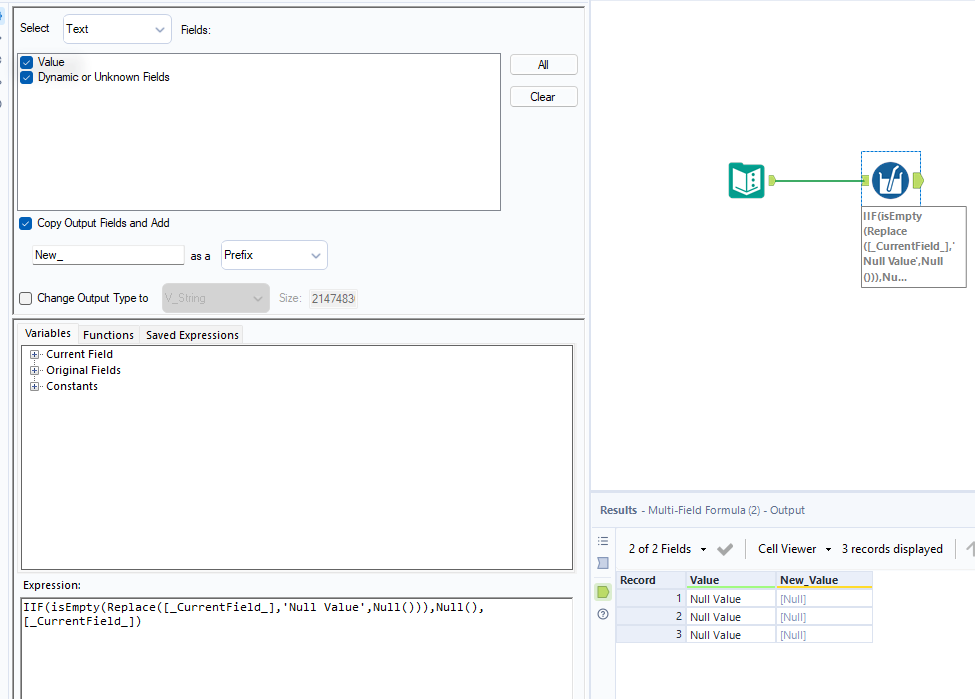The width and height of the screenshot is (975, 699).
Task: Open the Saved Expressions tab
Action: click(191, 334)
